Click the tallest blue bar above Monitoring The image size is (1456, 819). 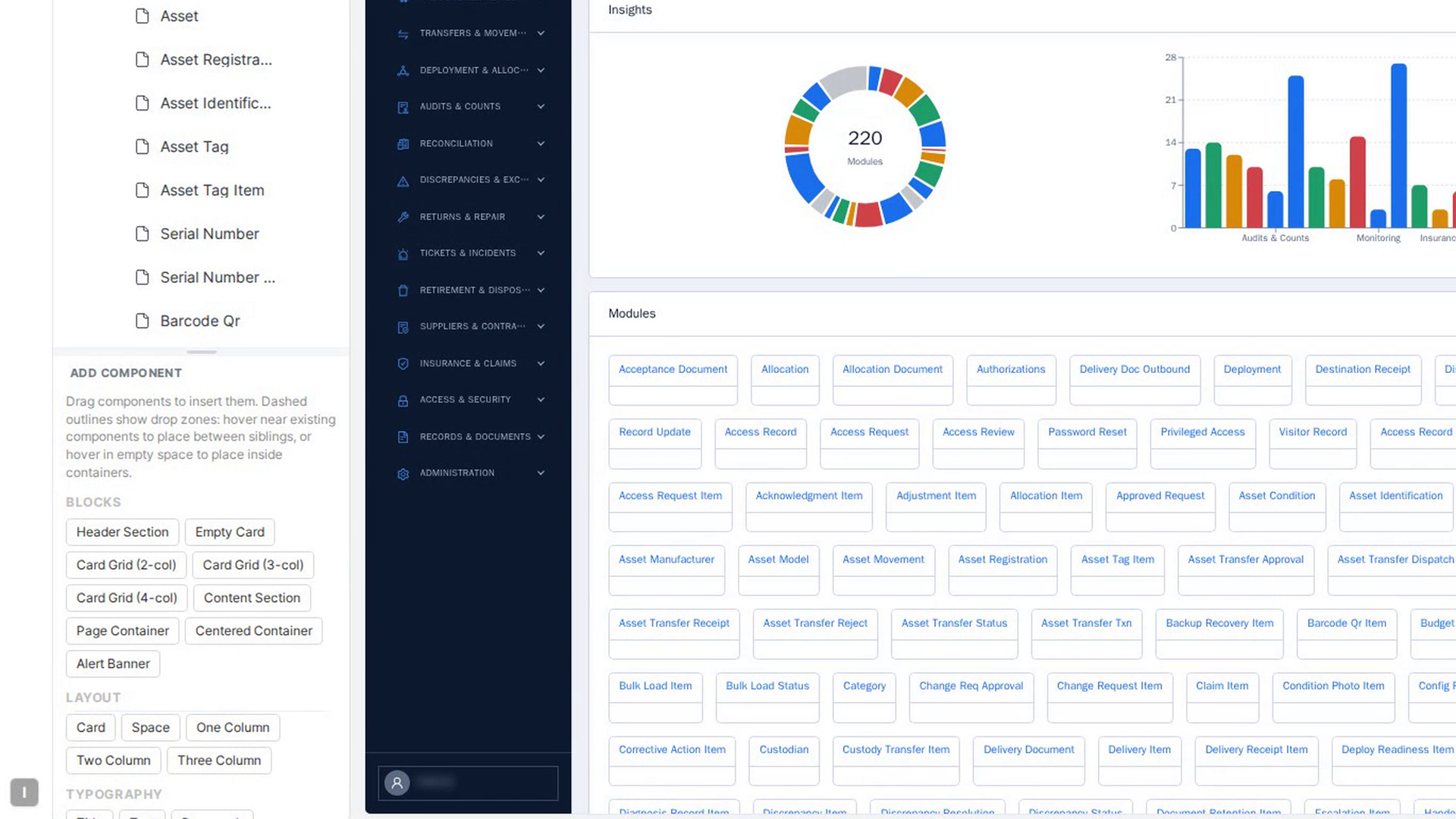(1398, 146)
